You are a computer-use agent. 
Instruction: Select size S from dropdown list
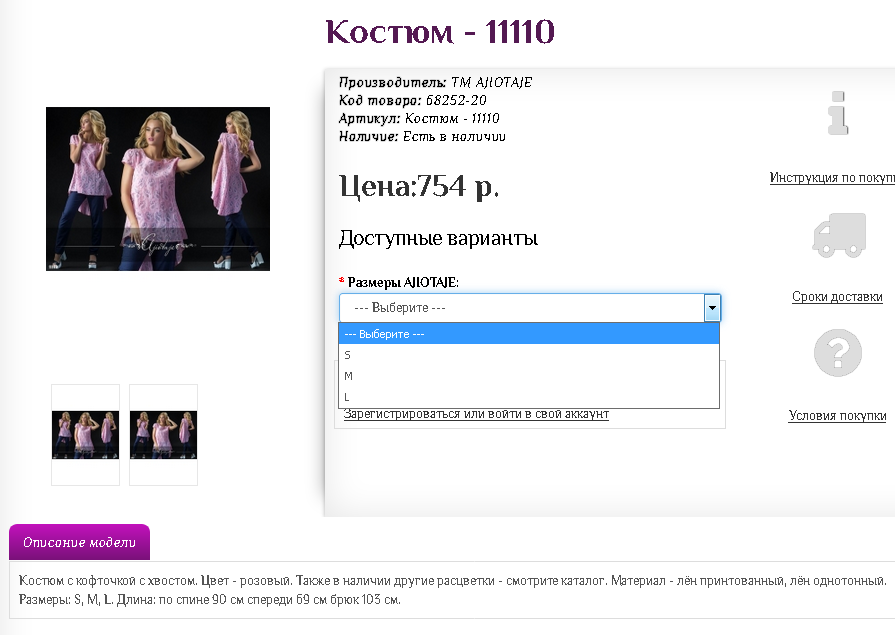coord(529,355)
